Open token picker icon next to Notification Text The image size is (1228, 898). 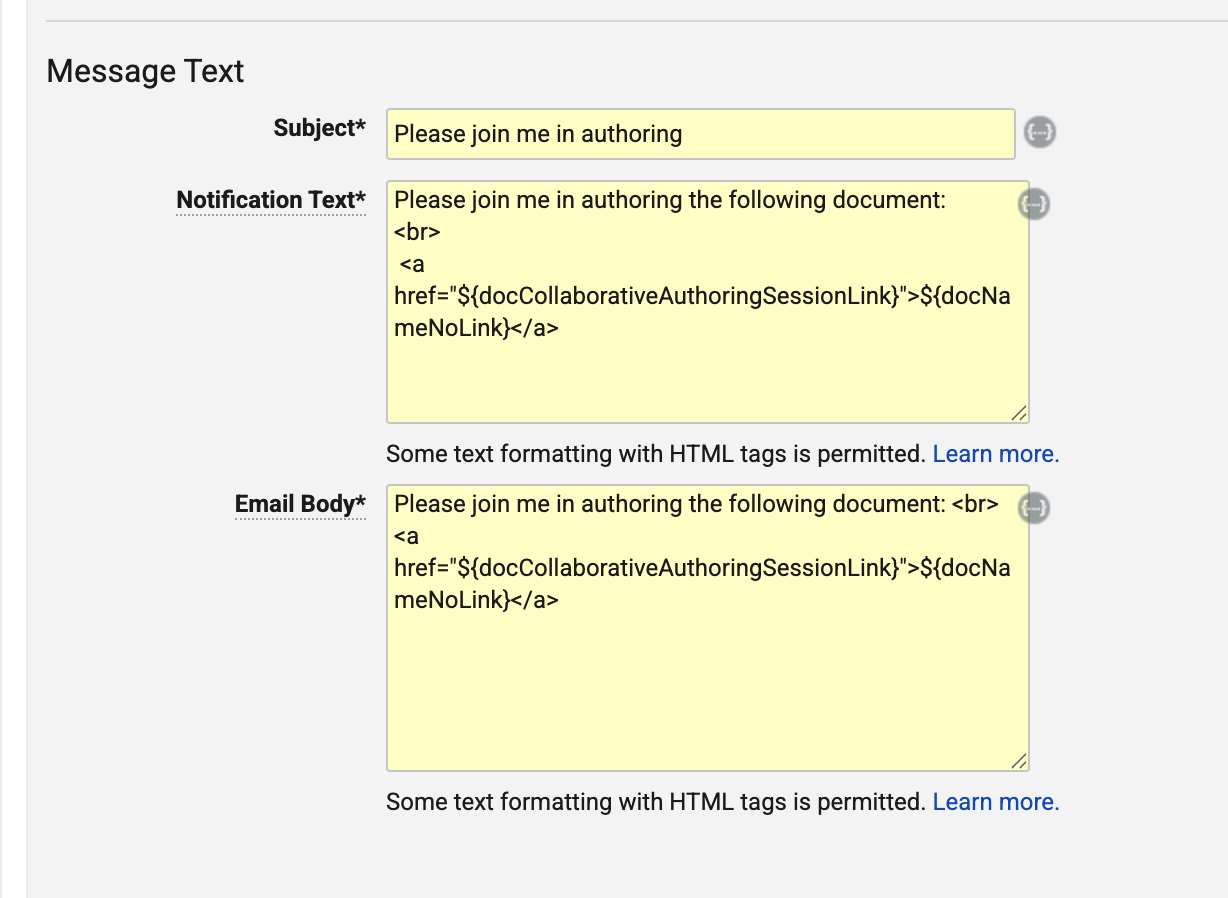1034,204
